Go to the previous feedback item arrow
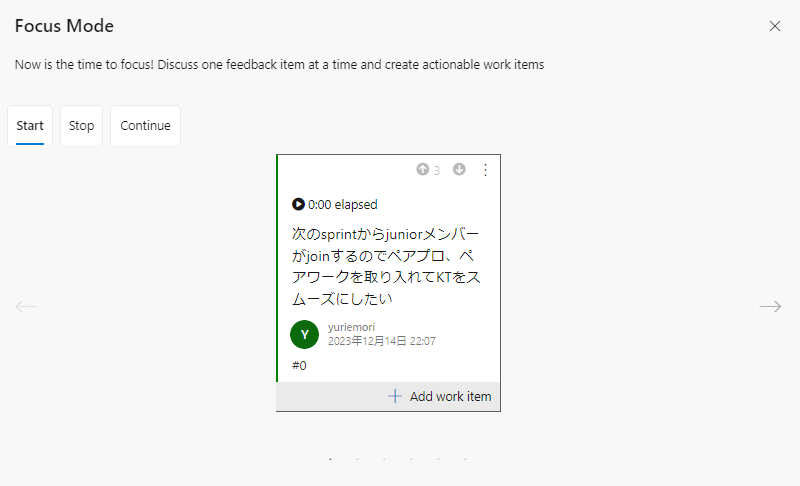The height and width of the screenshot is (486, 800). click(26, 306)
